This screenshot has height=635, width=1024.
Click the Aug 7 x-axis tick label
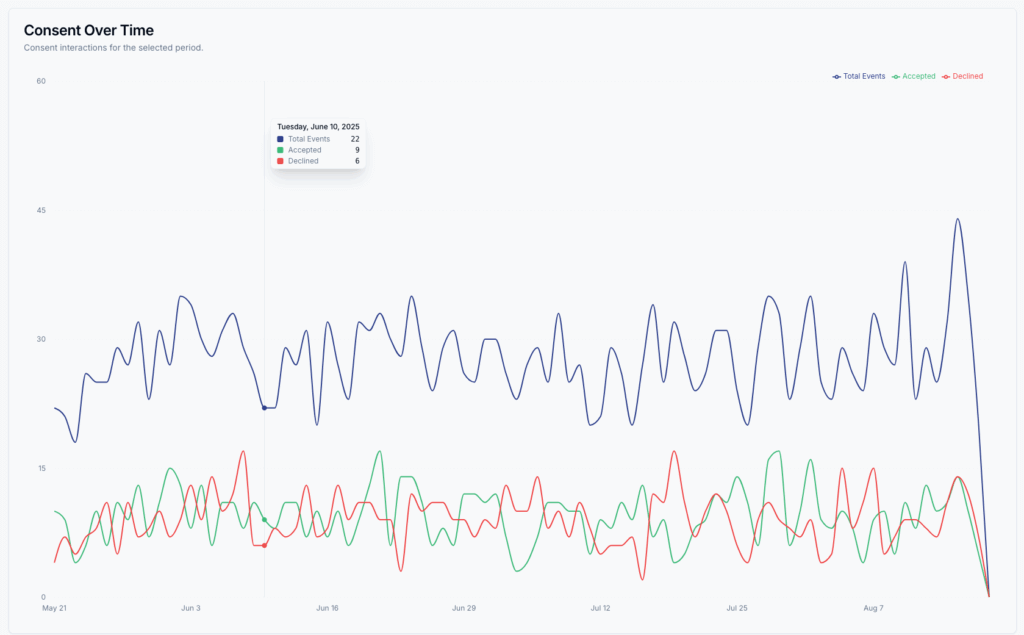pos(873,607)
